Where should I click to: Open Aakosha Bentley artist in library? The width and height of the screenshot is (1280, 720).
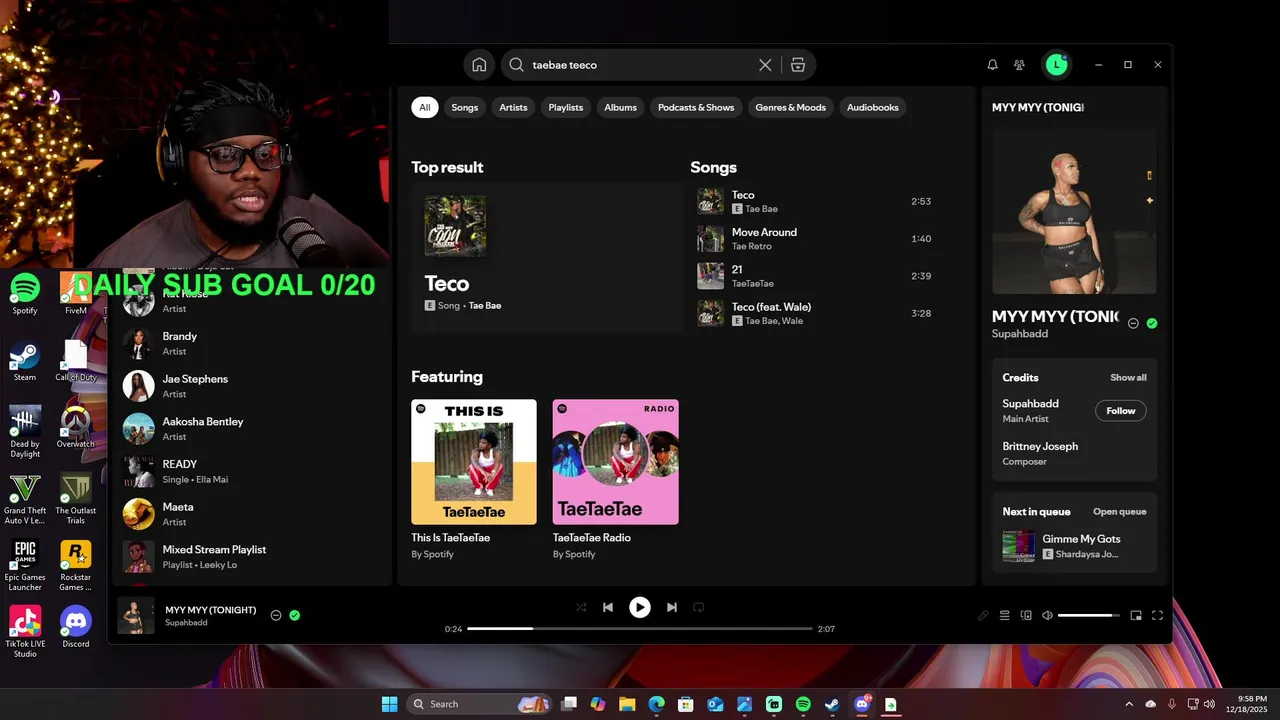click(250, 429)
